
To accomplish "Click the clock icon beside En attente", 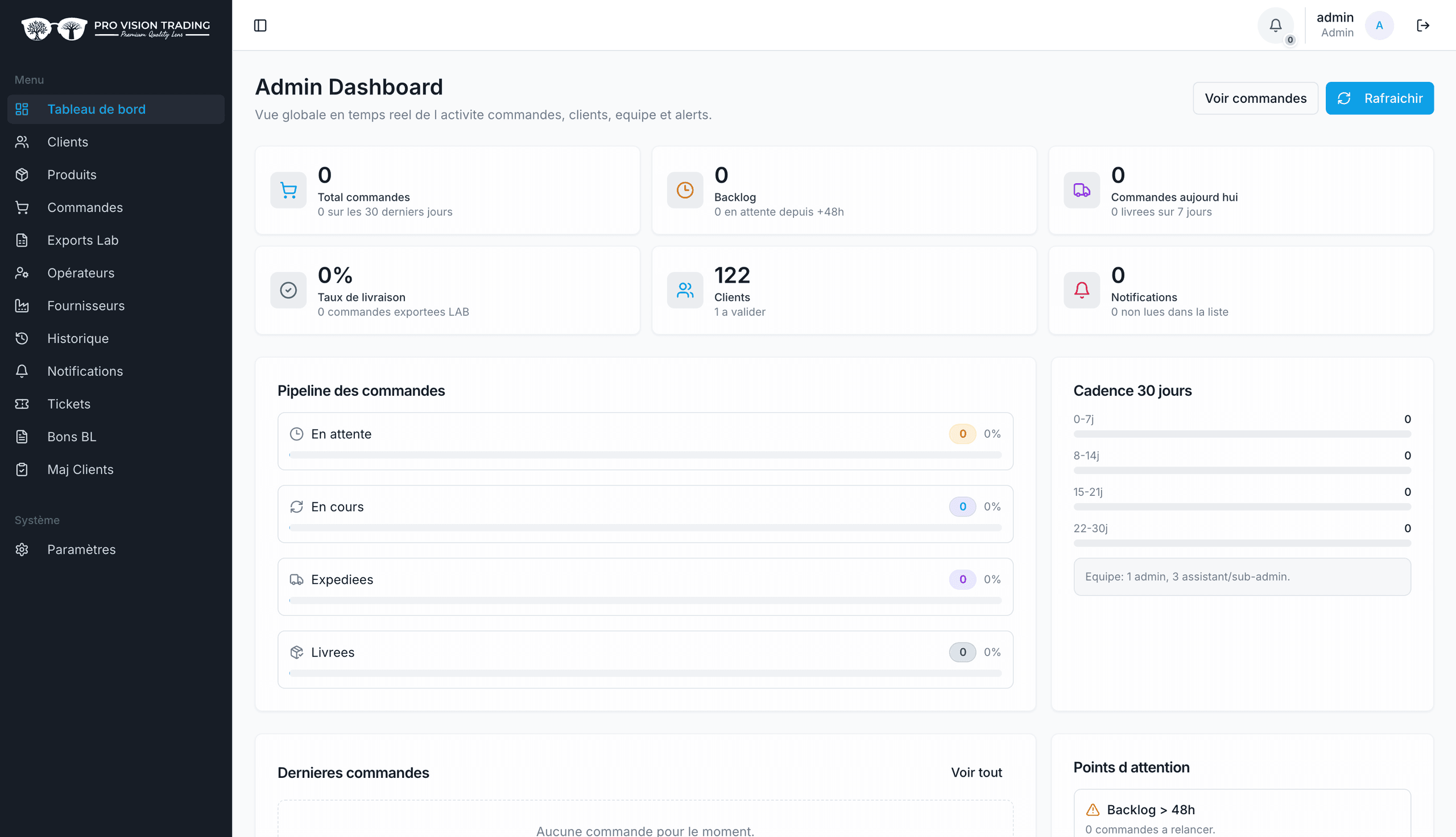I will point(296,434).
